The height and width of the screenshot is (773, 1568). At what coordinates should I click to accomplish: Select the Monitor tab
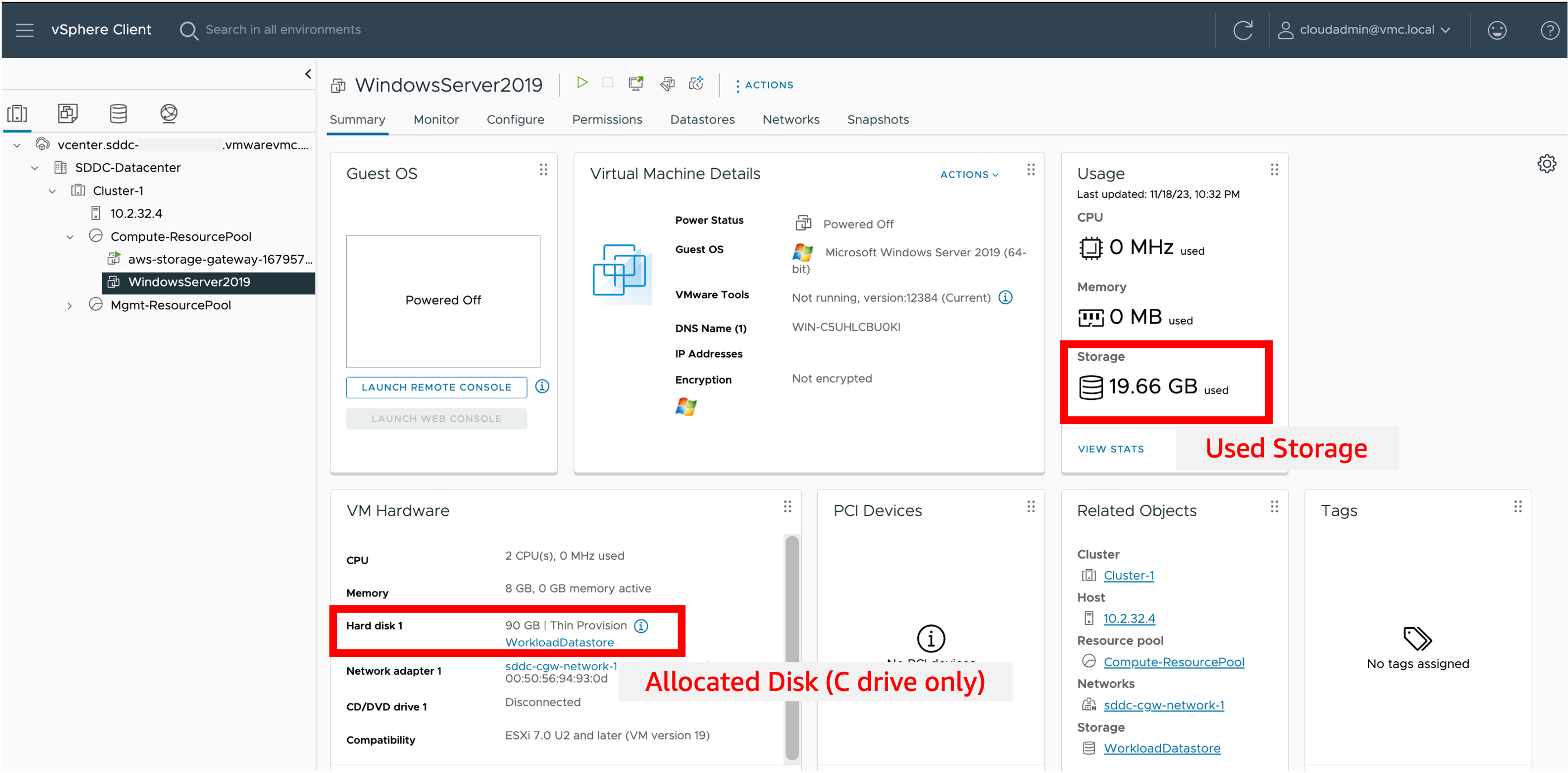[x=435, y=119]
